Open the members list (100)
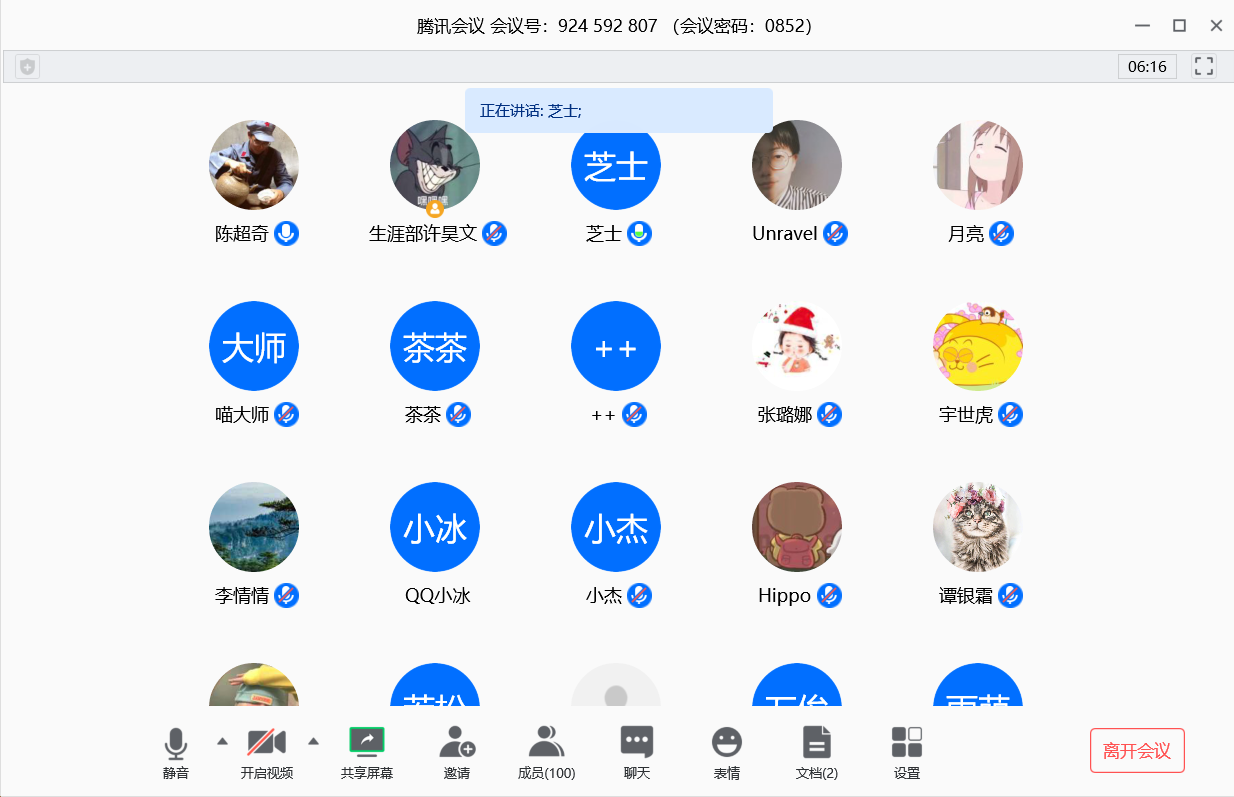The height and width of the screenshot is (797, 1234). click(x=546, y=743)
